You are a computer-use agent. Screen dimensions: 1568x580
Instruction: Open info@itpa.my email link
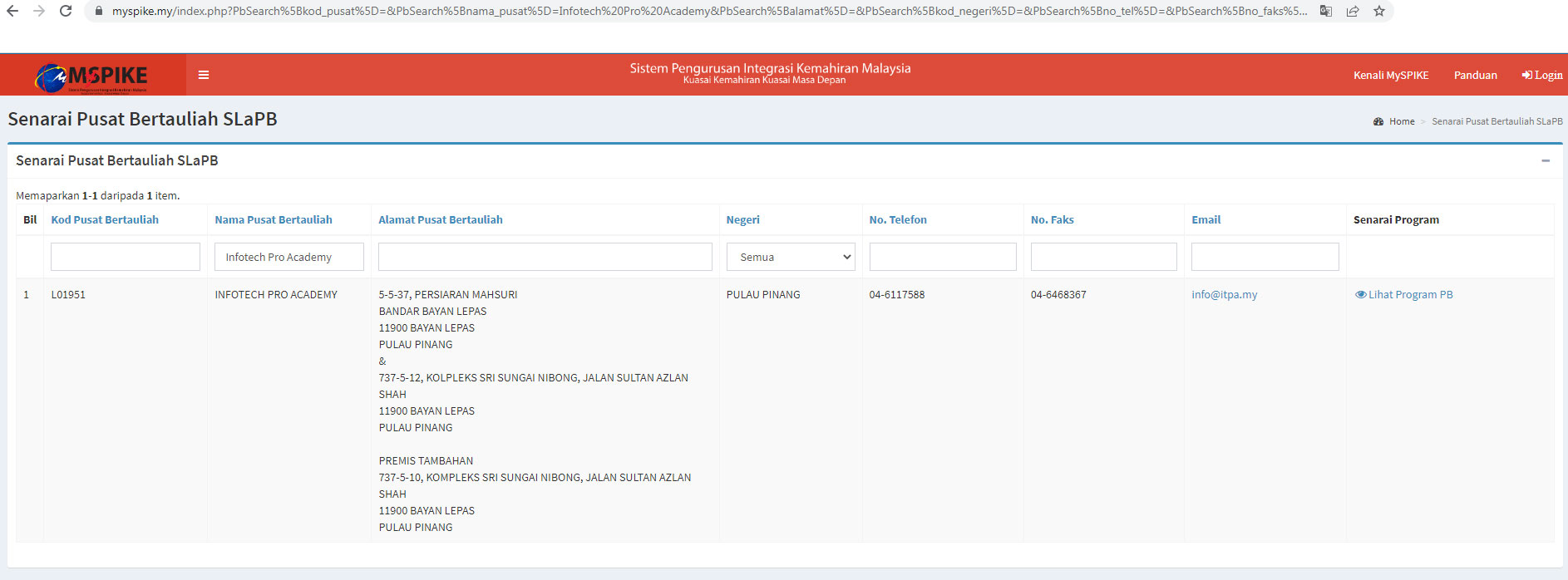click(1225, 294)
